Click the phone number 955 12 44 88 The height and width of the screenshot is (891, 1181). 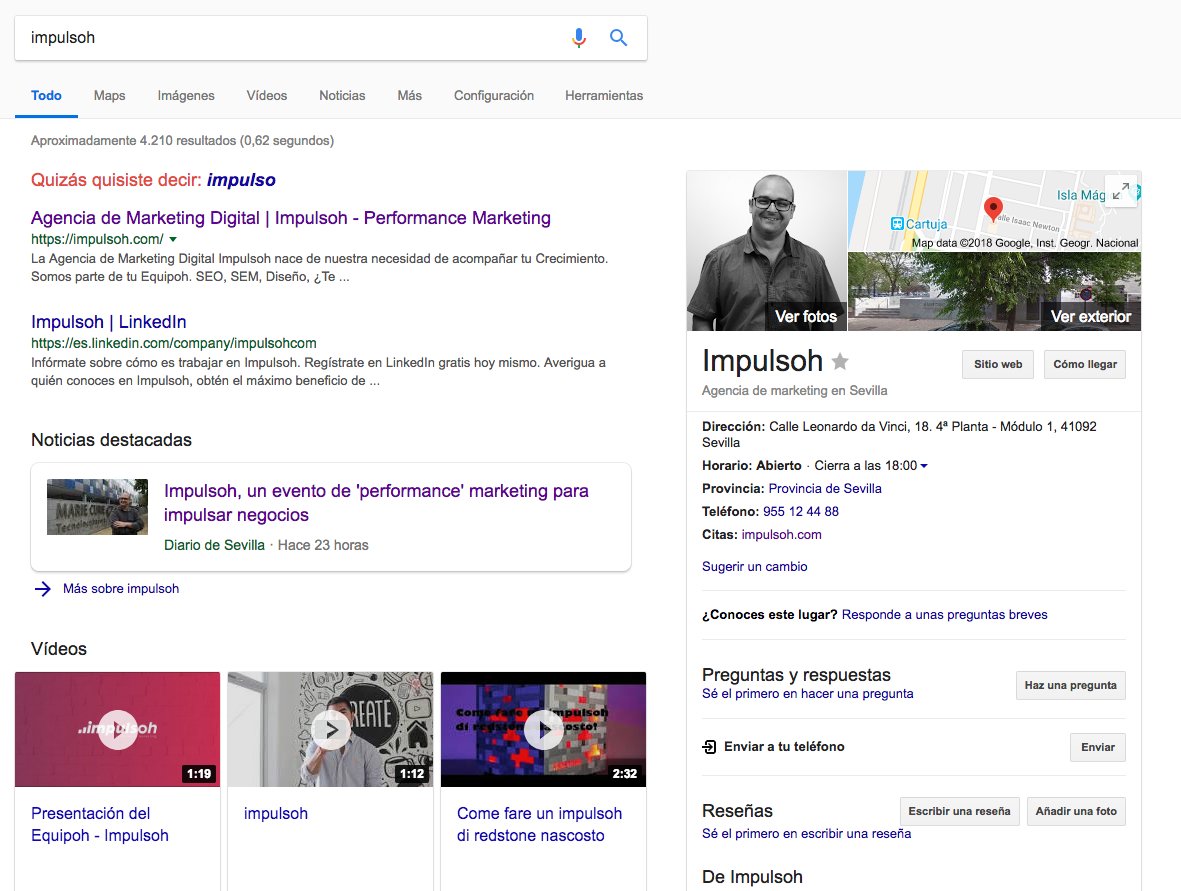(801, 512)
